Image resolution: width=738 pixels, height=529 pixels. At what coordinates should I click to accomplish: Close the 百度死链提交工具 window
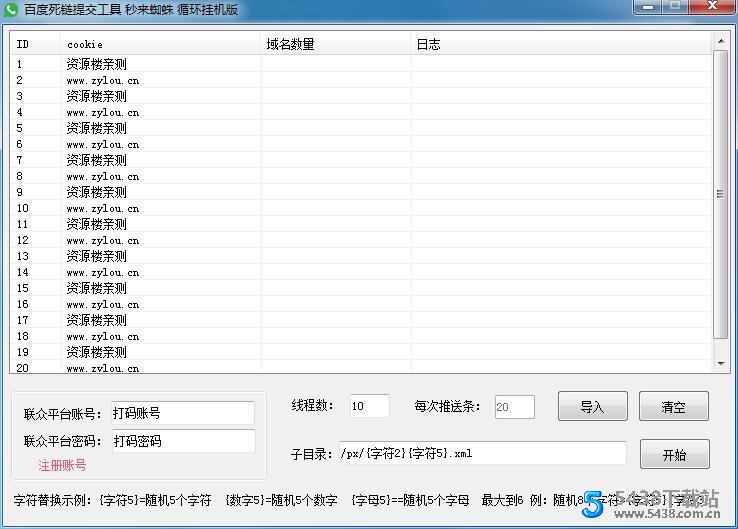pyautogui.click(x=713, y=7)
